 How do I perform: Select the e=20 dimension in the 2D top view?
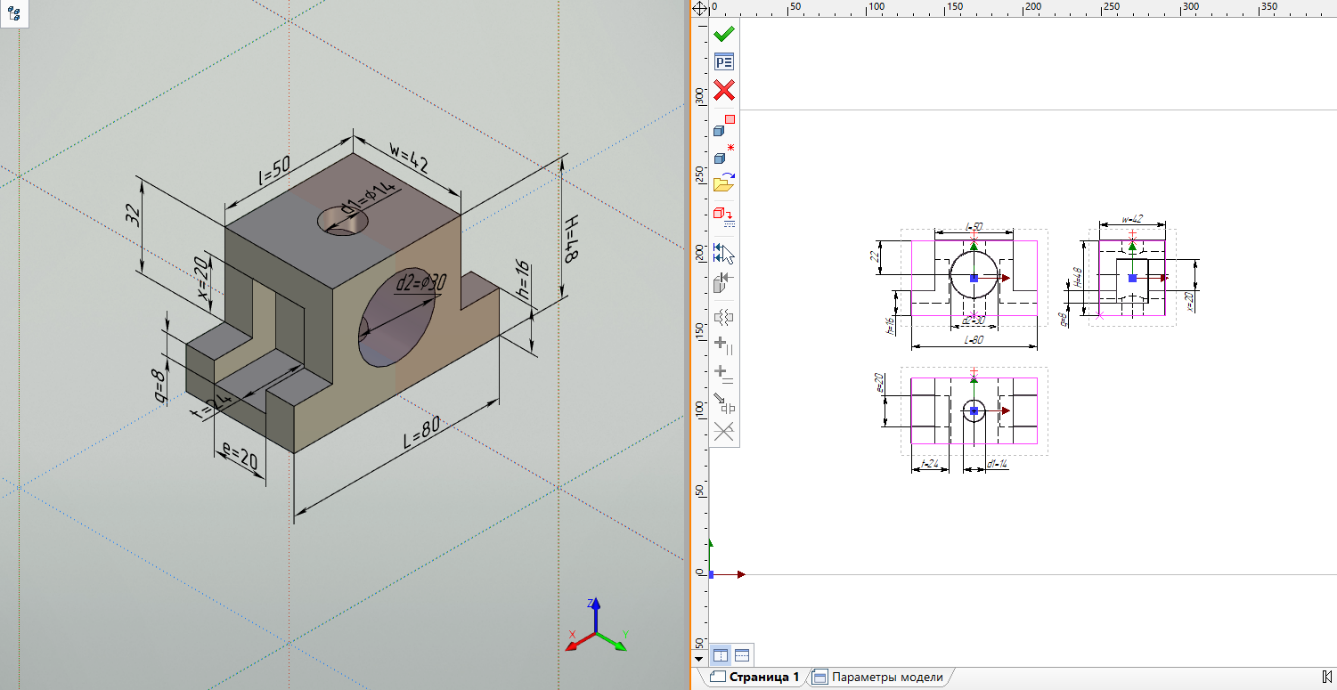(879, 382)
